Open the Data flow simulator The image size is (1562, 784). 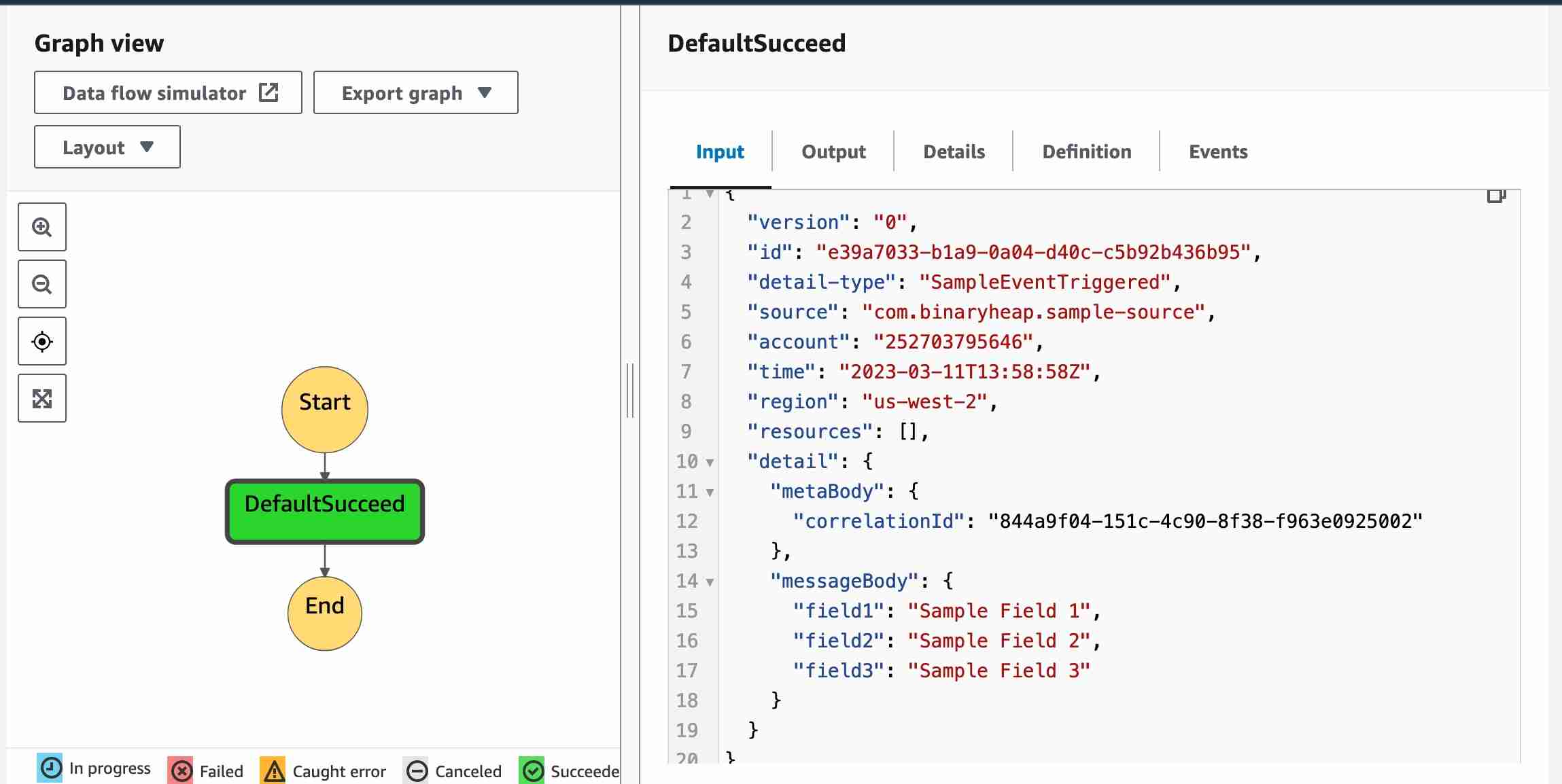168,92
